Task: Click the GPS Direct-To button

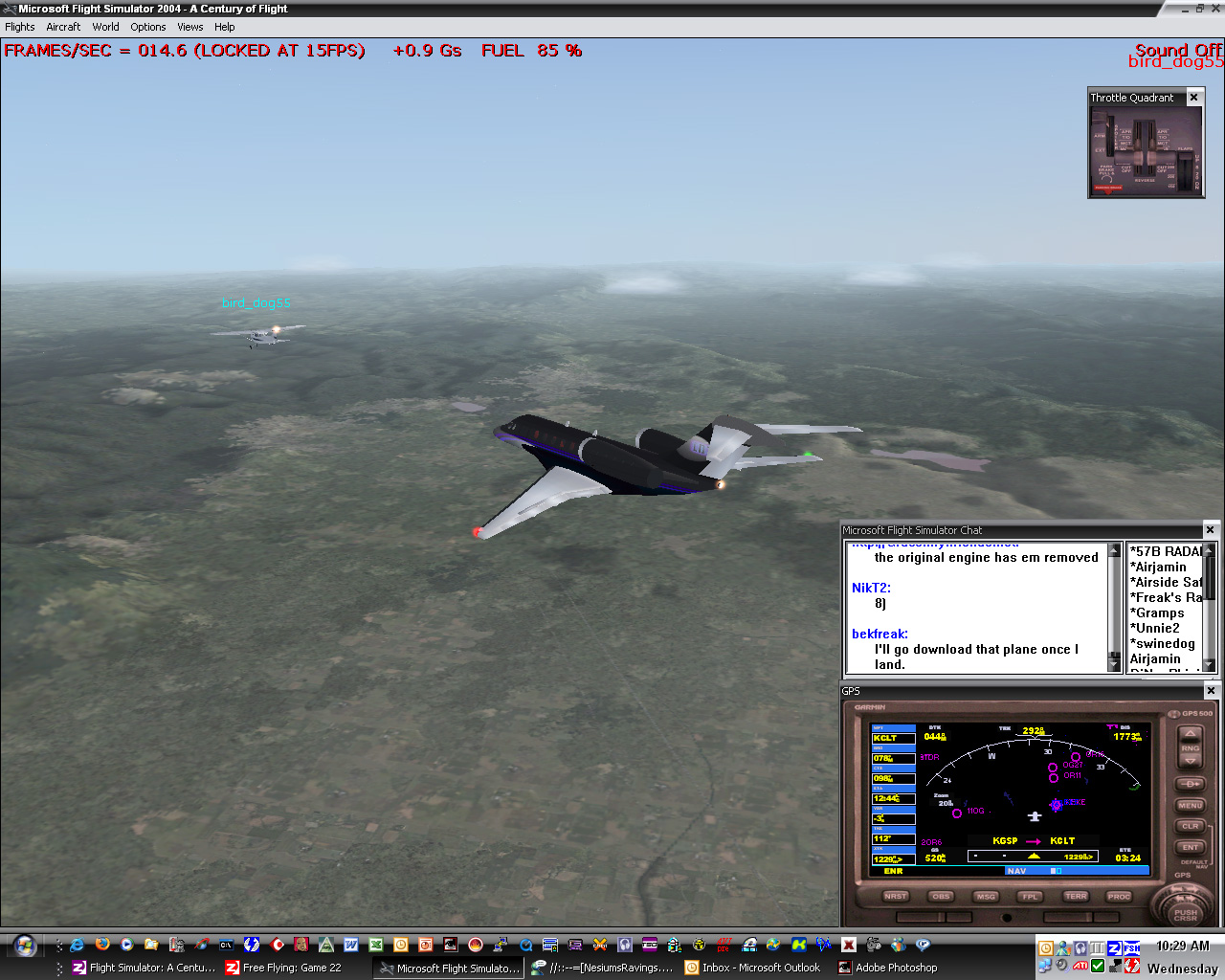Action: click(1190, 784)
